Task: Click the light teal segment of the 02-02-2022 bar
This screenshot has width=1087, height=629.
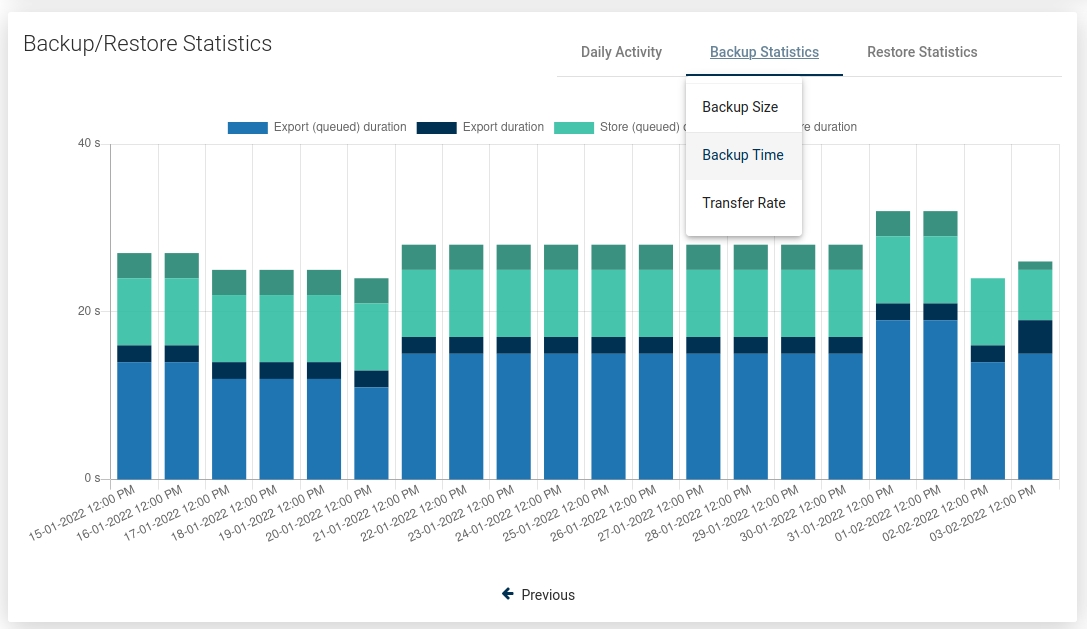Action: coord(988,311)
